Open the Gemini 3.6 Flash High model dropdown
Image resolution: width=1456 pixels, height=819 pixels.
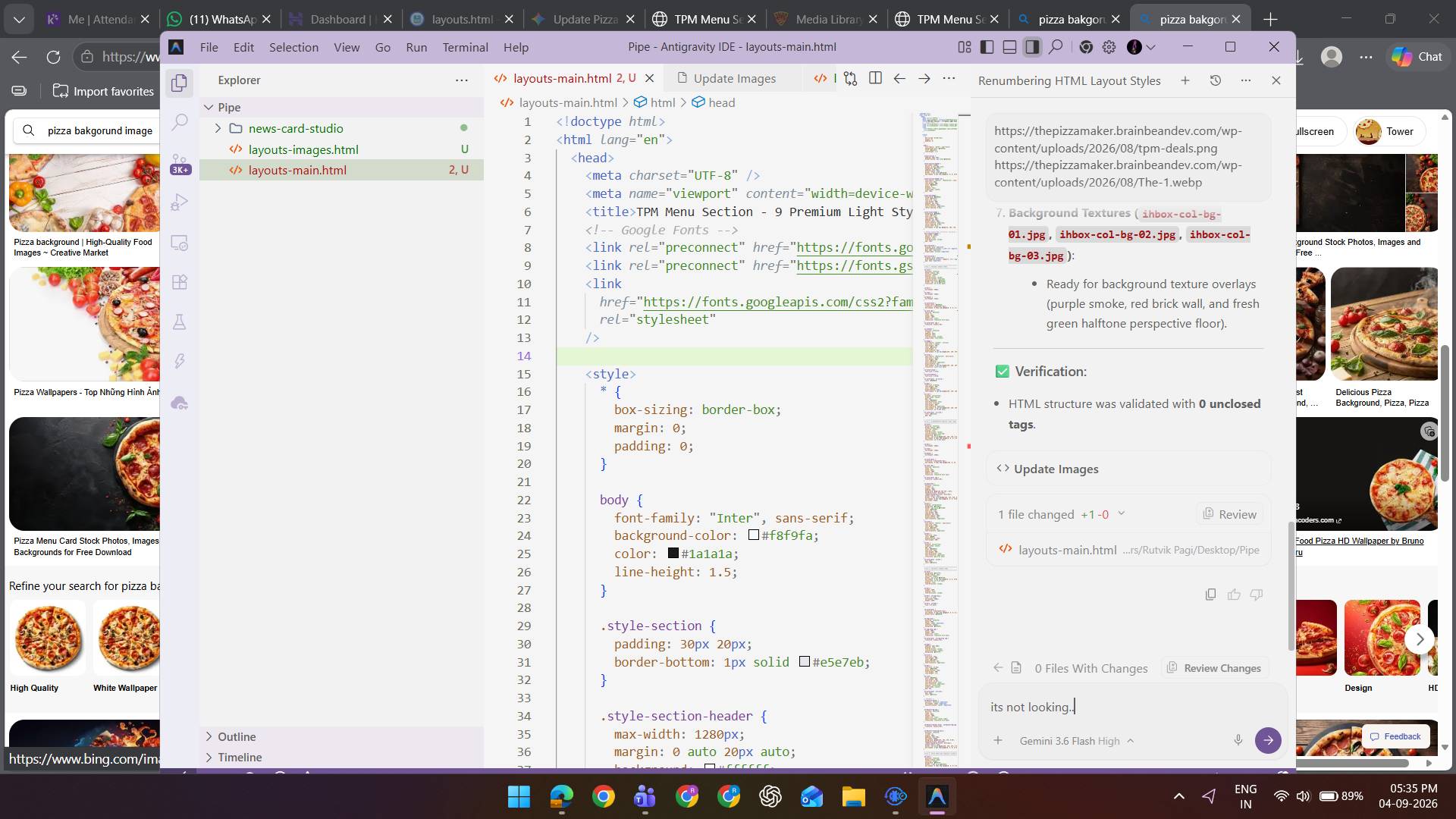click(x=1076, y=741)
